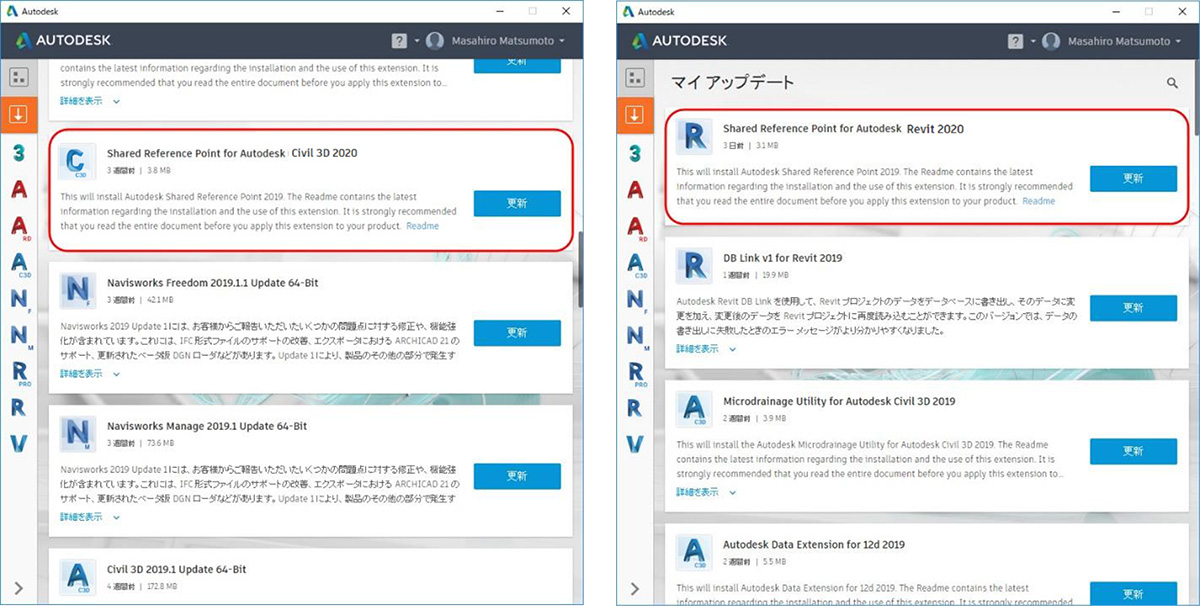Click the red AutoCAD icon in the sidebar
The image size is (1200, 606).
19,190
